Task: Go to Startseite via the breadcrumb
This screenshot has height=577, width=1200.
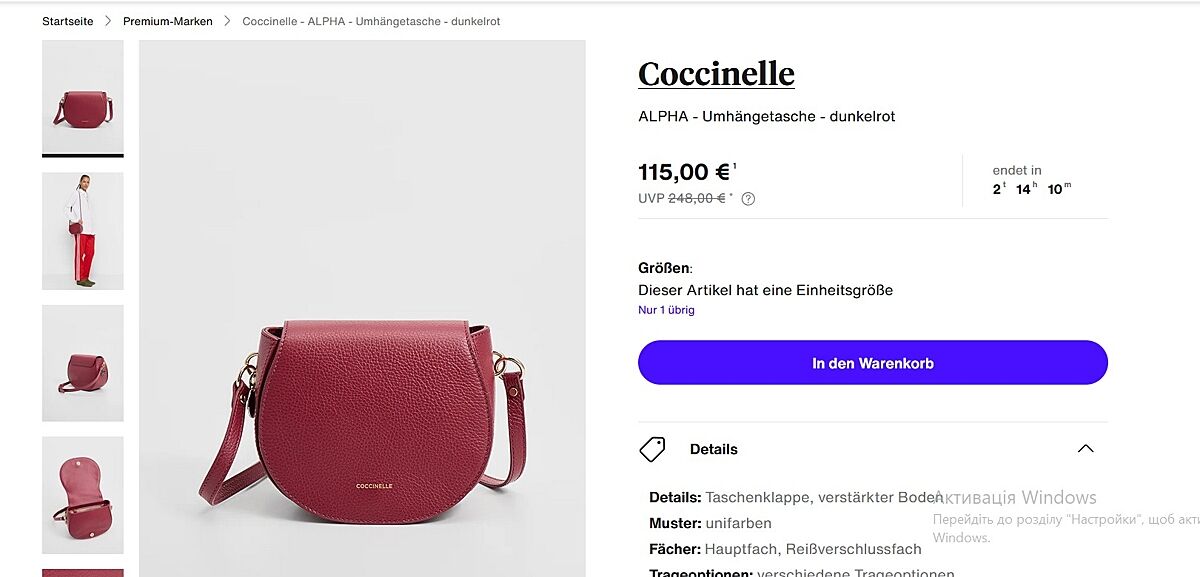Action: click(x=68, y=21)
